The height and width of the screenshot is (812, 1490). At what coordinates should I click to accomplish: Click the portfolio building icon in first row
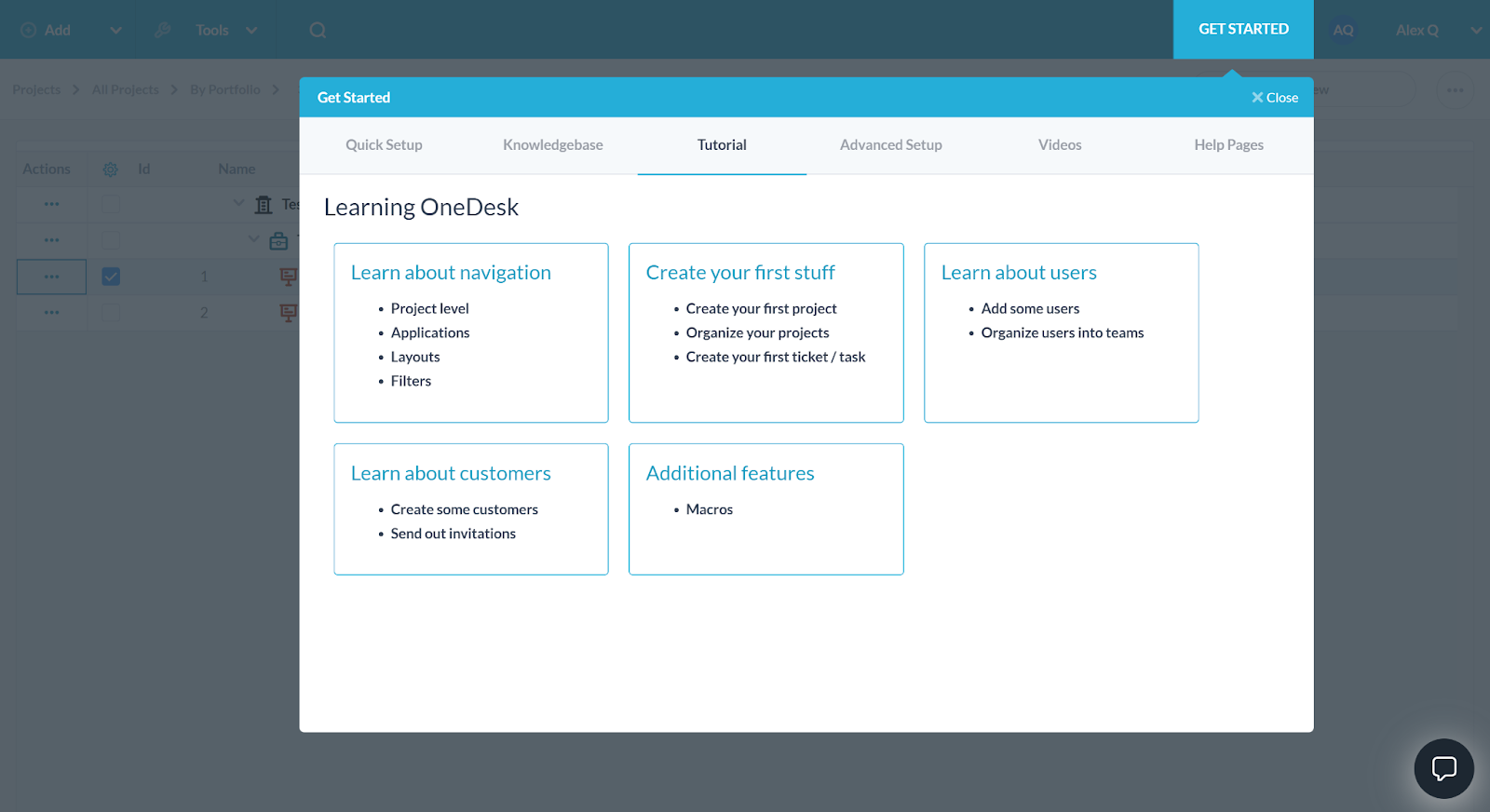tap(264, 205)
